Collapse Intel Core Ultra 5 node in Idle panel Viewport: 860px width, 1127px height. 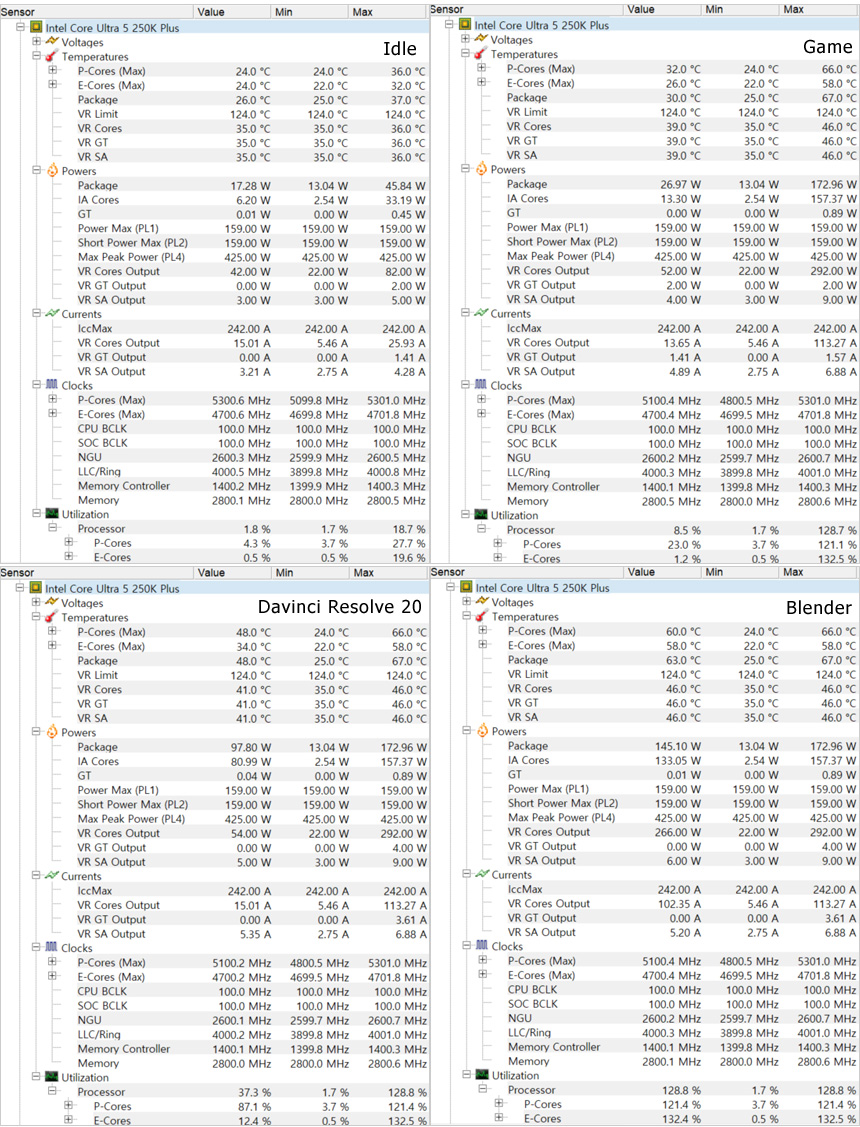(21, 28)
